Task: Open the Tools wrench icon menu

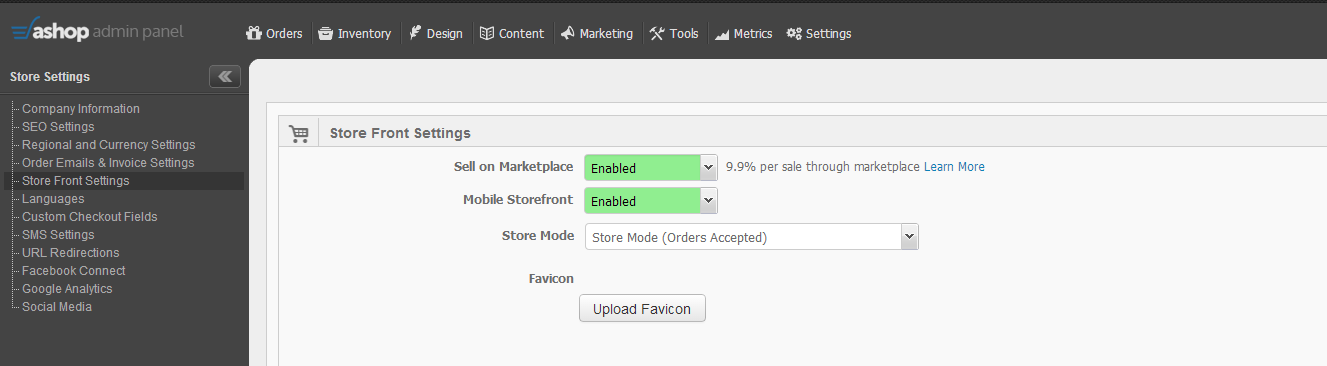Action: click(673, 33)
